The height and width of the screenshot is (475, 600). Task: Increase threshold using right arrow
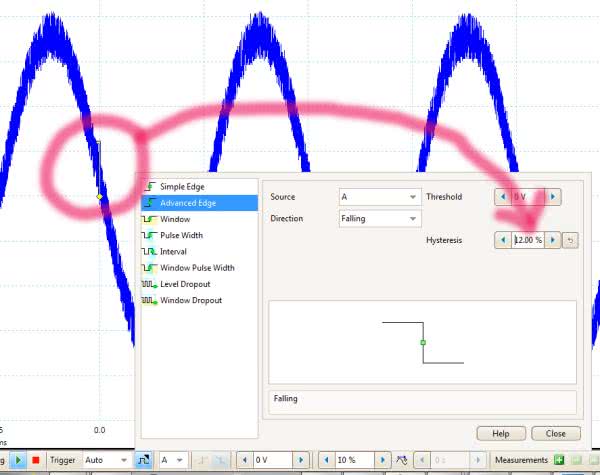[553, 197]
